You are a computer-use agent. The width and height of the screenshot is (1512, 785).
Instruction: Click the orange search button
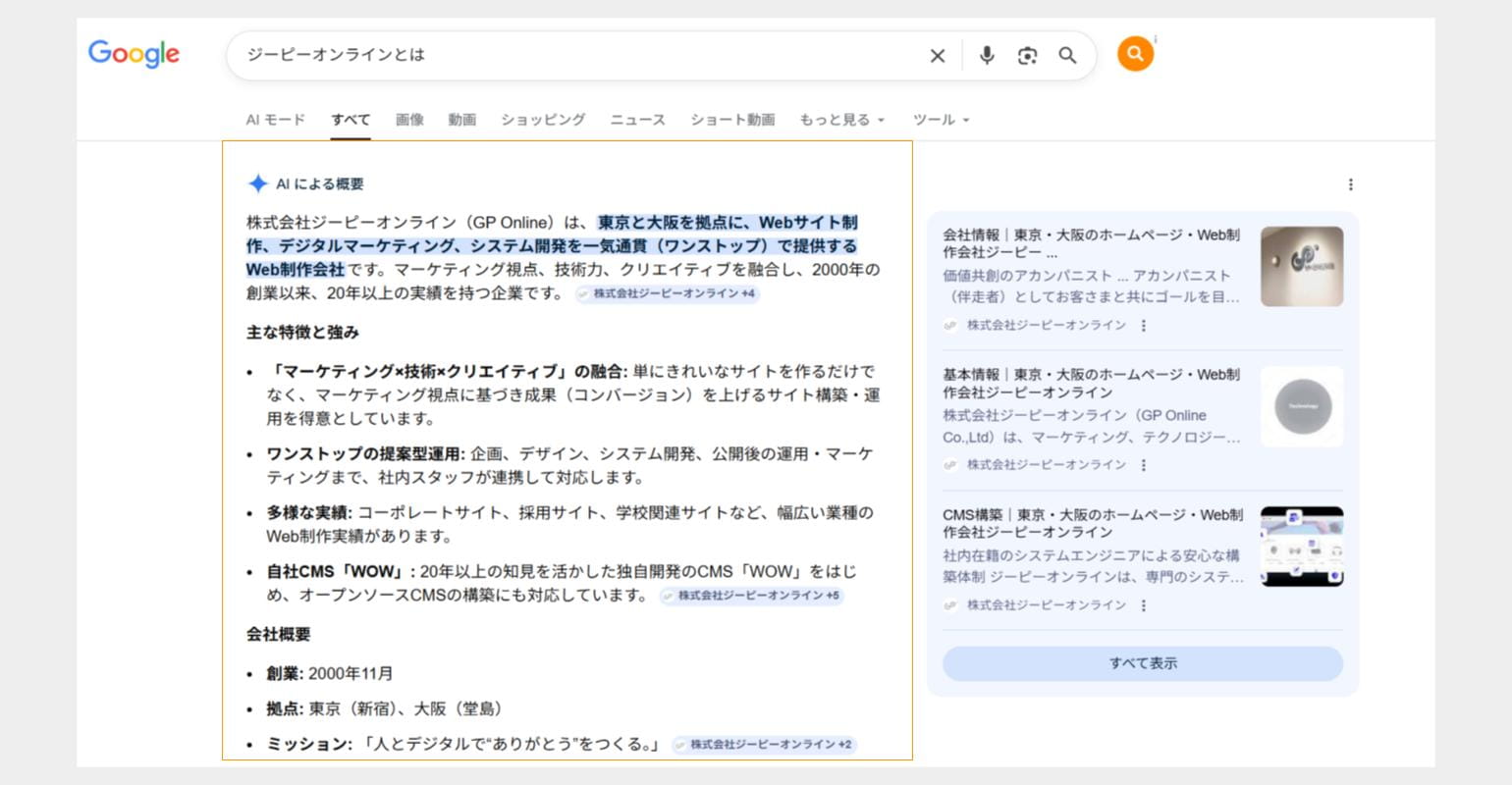[1134, 54]
